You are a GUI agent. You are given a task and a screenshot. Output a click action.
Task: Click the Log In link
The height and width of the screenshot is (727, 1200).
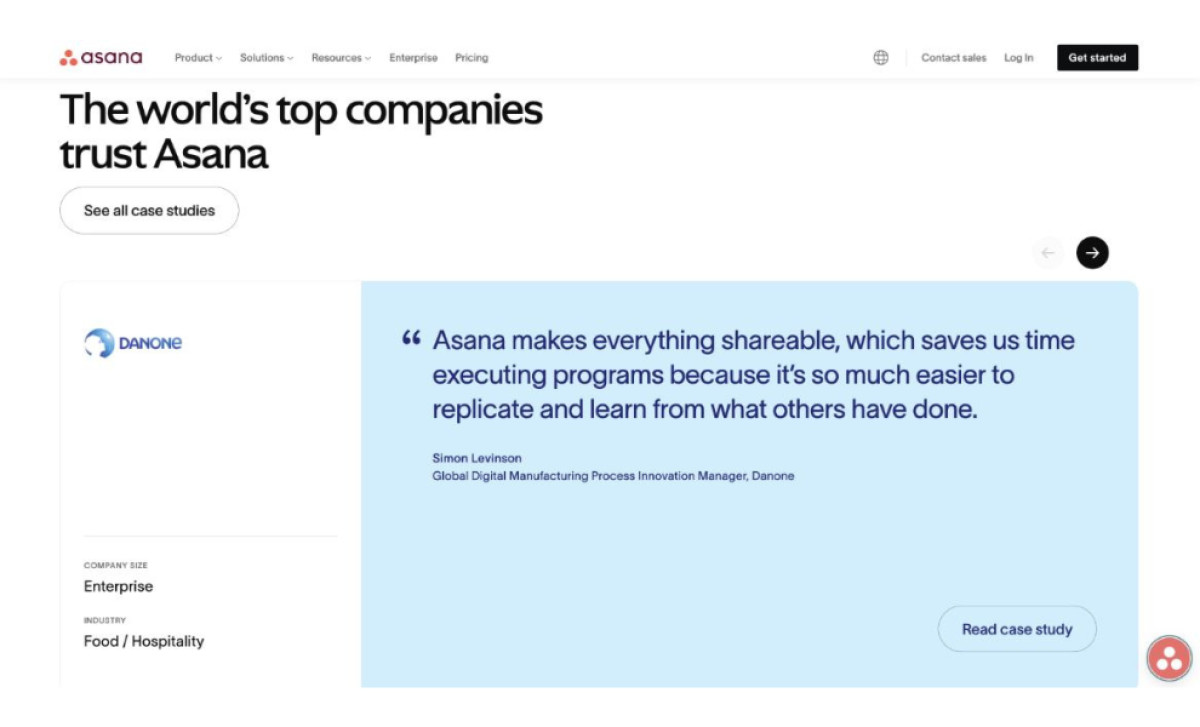[x=1018, y=58]
